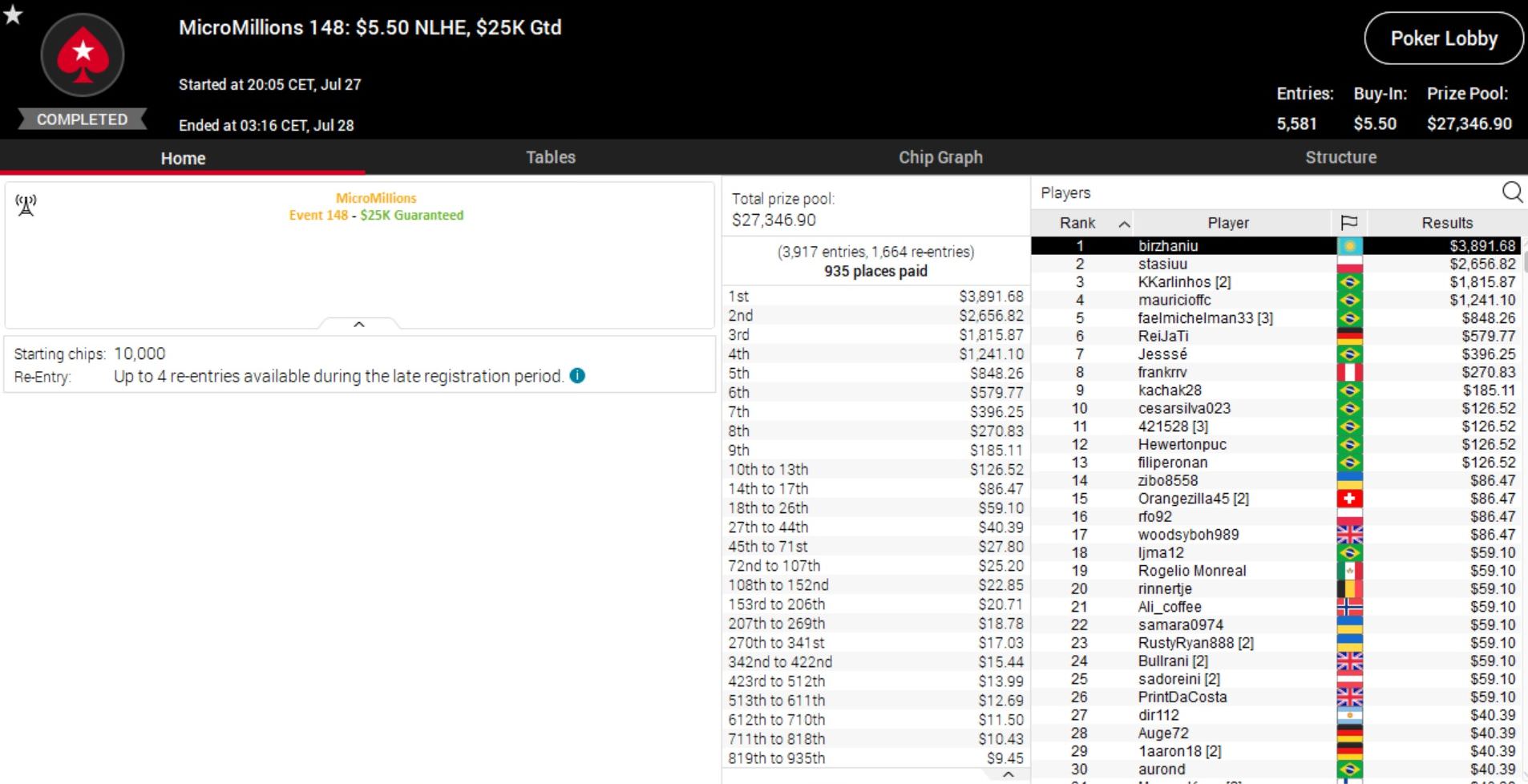Click the broadcast antenna icon
This screenshot has height=784, width=1528.
[x=26, y=205]
